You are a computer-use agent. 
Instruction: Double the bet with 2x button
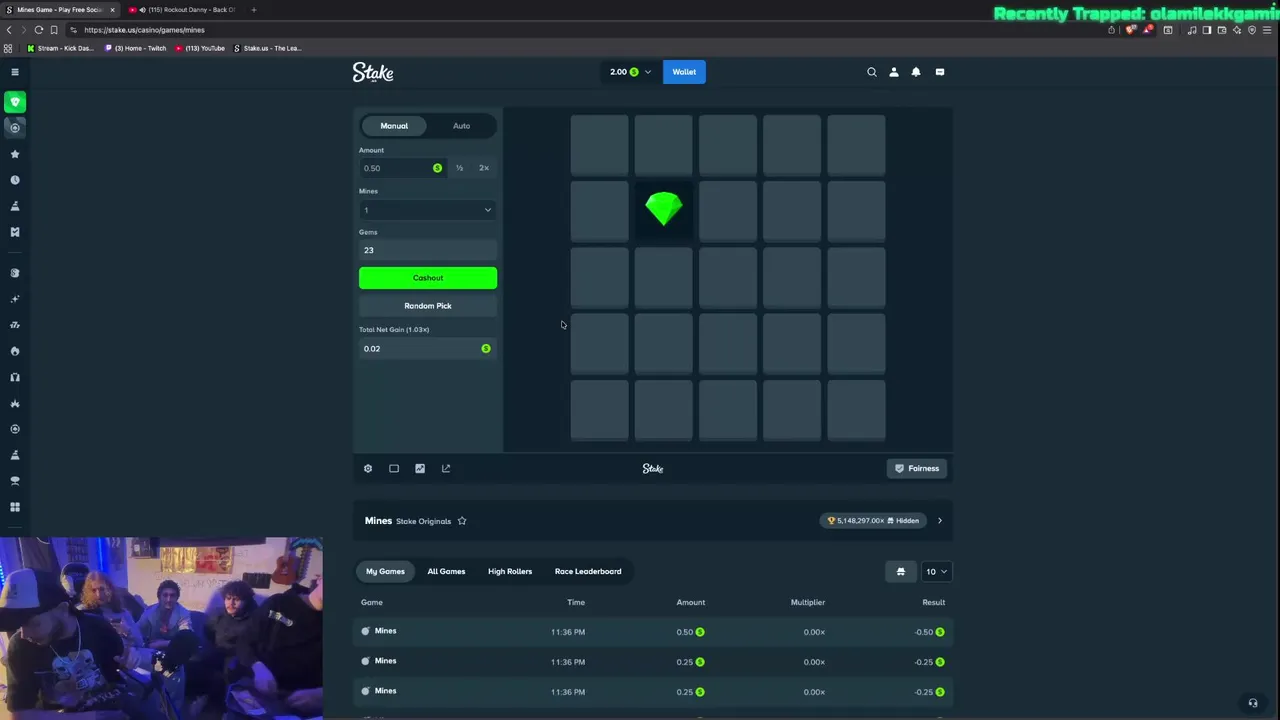(x=484, y=168)
